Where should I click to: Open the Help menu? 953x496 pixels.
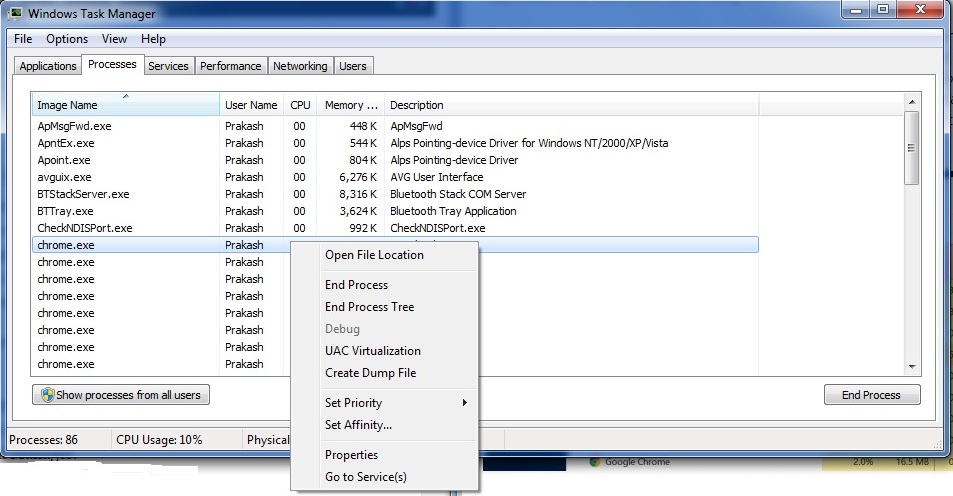pos(153,39)
